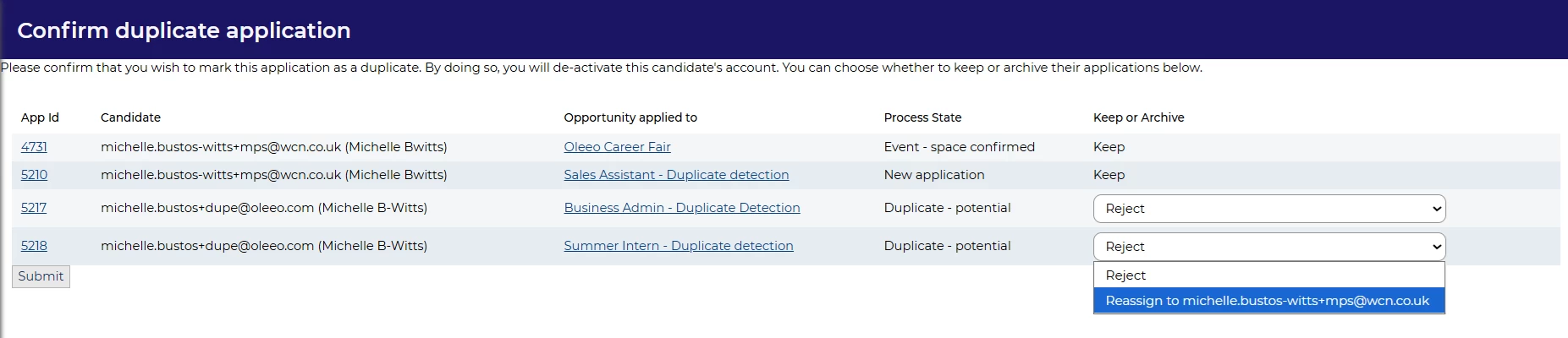Click the Opportunity applied to column header
Image resolution: width=1568 pixels, height=338 pixels.
pyautogui.click(x=630, y=117)
